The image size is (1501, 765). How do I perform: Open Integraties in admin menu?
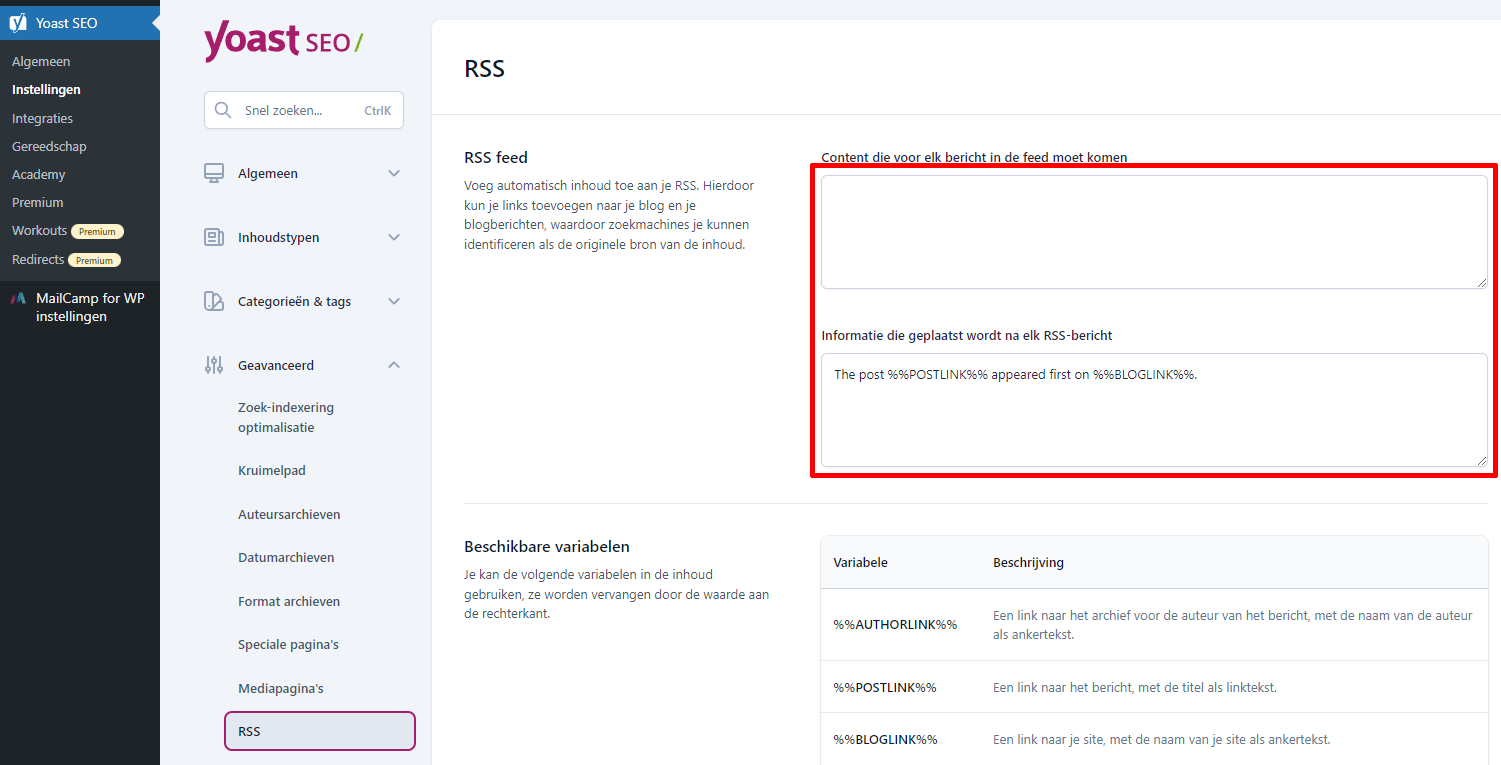(42, 118)
